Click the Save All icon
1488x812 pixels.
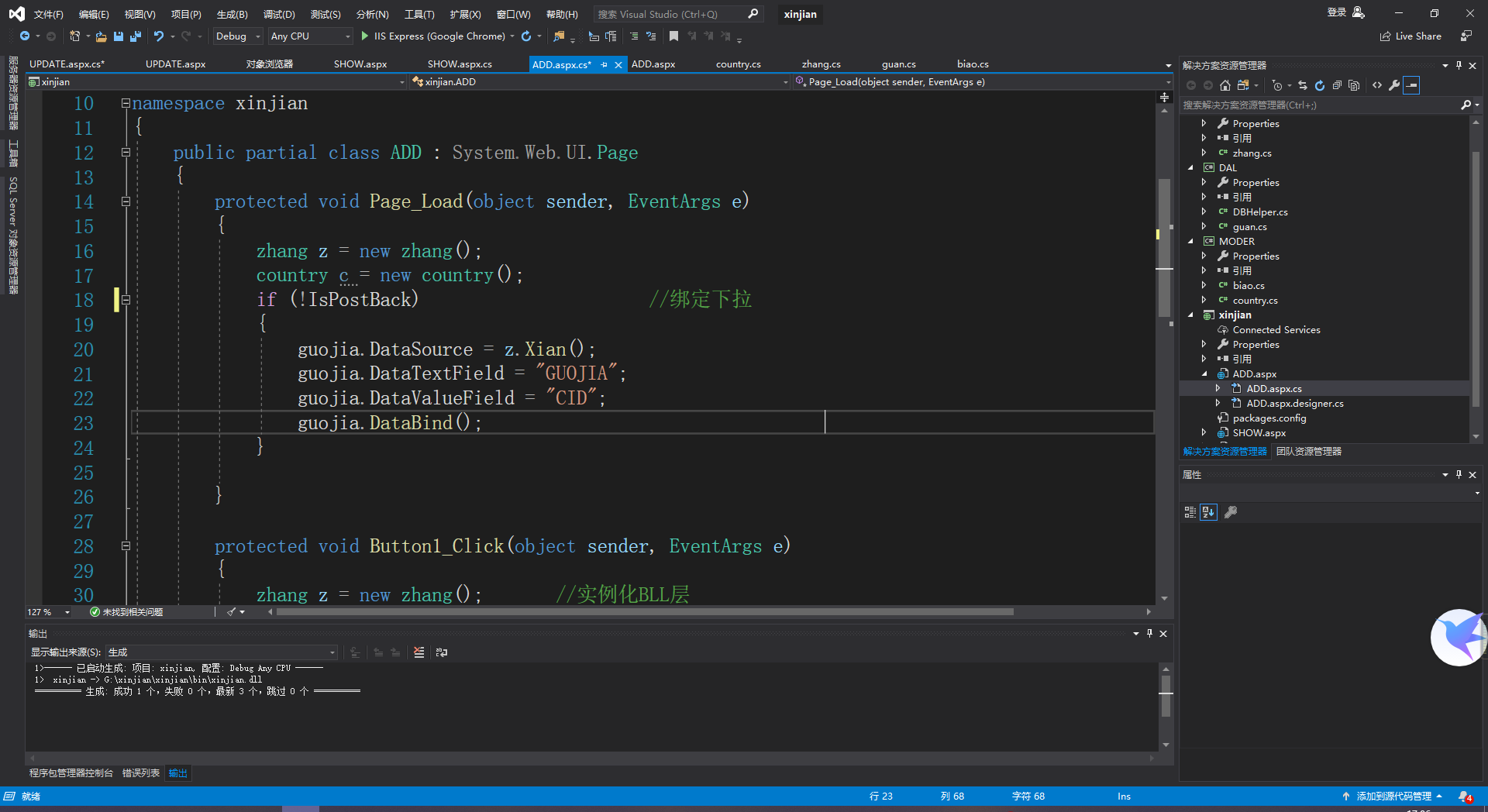pos(136,36)
